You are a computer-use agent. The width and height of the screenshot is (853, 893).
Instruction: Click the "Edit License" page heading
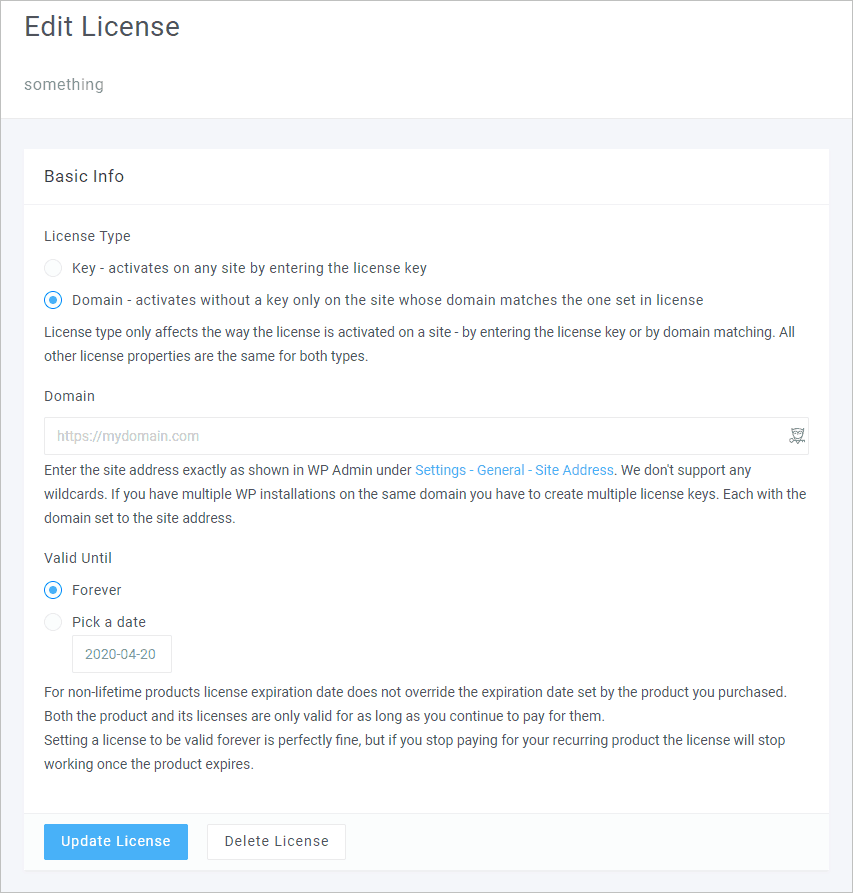click(x=101, y=27)
